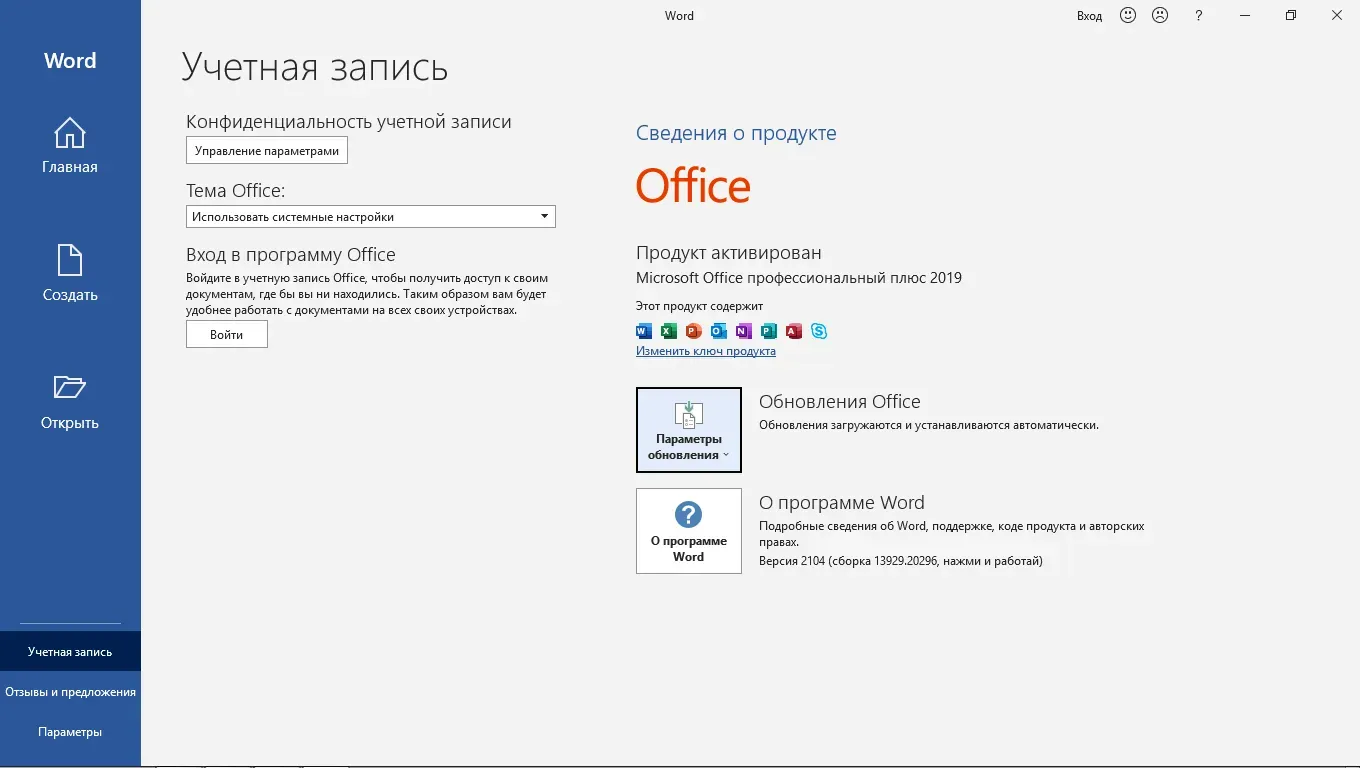Follow the Изменить ключ продукта link

coord(706,351)
